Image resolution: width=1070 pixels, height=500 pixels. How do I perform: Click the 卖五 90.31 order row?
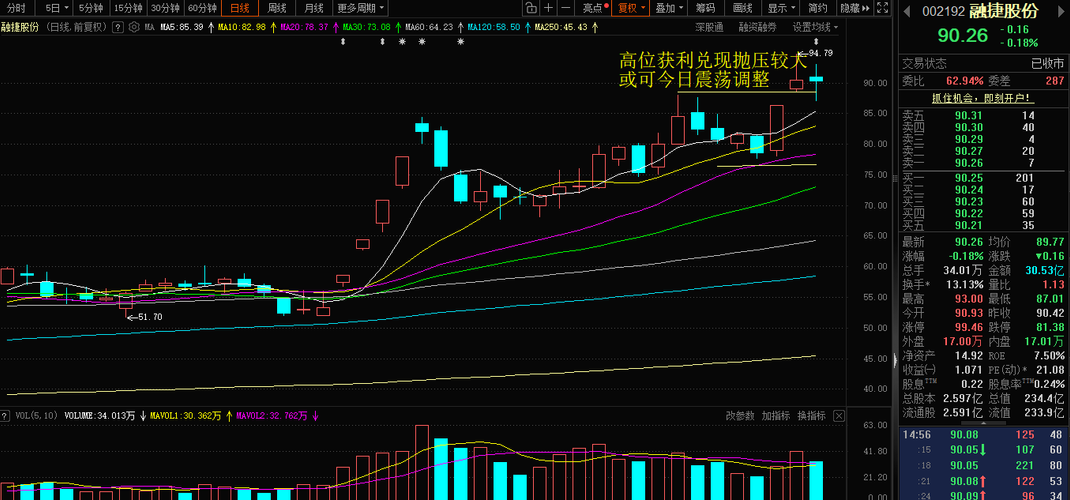[983, 116]
